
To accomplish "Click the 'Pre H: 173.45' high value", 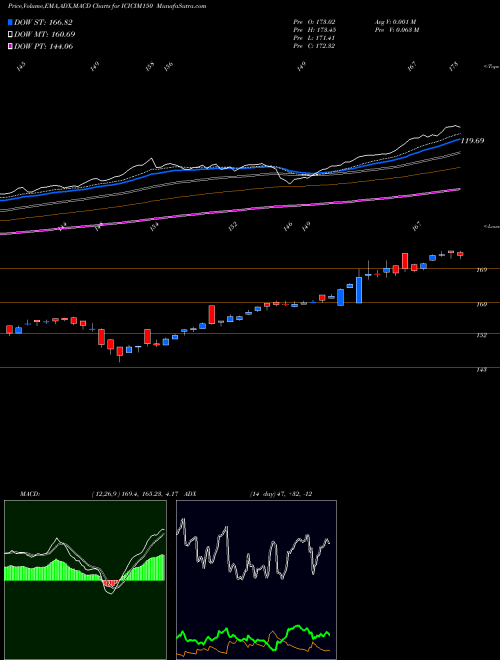I will 314,29.
